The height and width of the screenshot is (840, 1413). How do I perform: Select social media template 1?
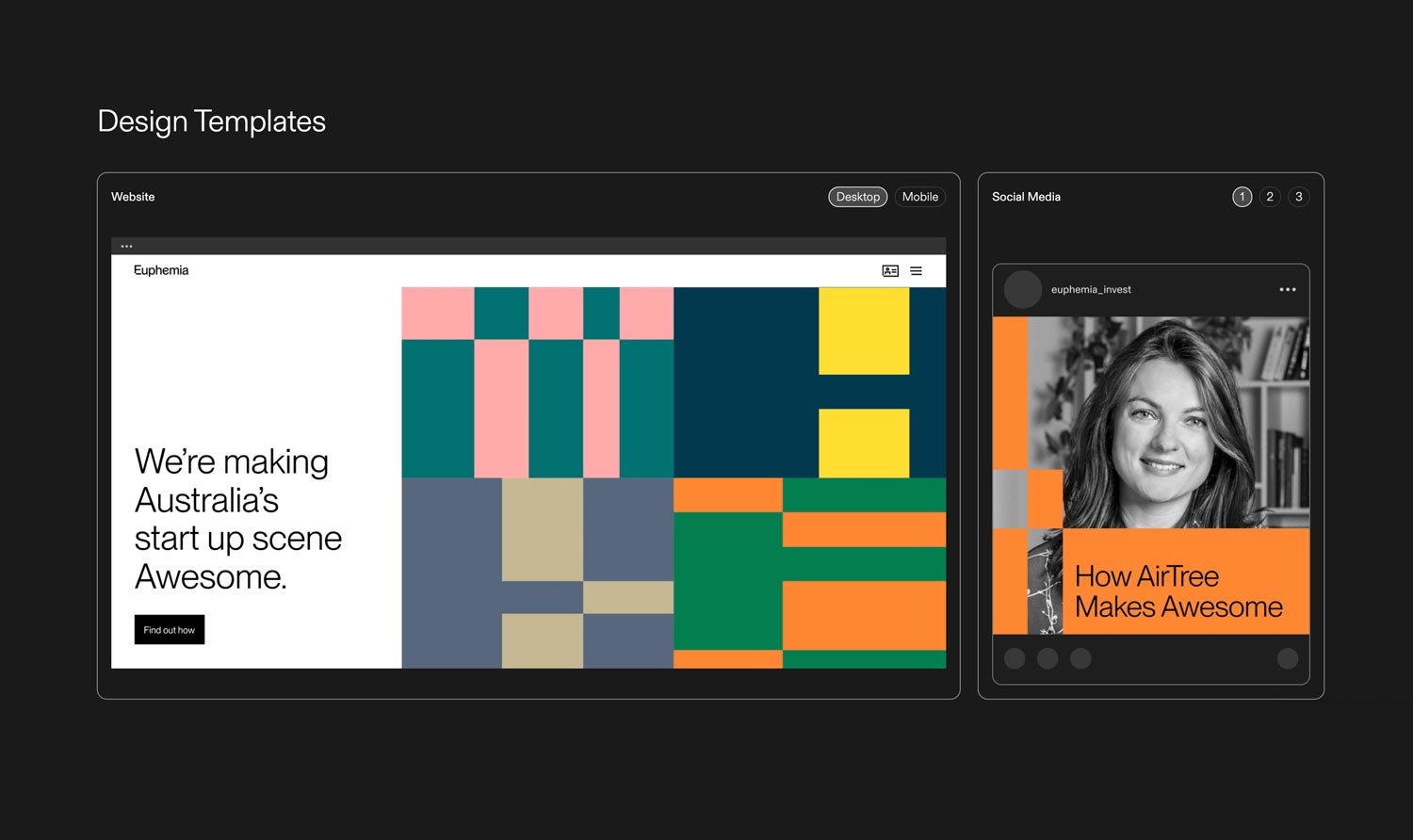[1242, 197]
